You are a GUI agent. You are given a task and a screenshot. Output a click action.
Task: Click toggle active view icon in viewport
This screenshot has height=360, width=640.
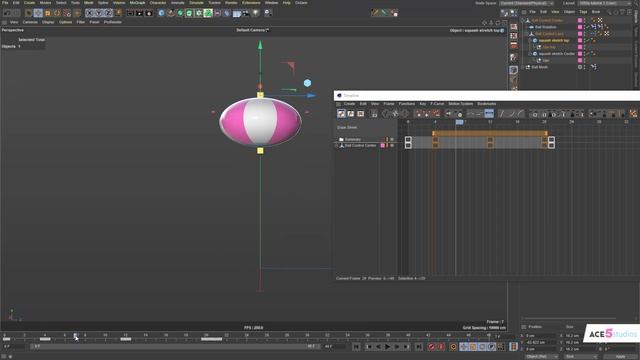504,22
